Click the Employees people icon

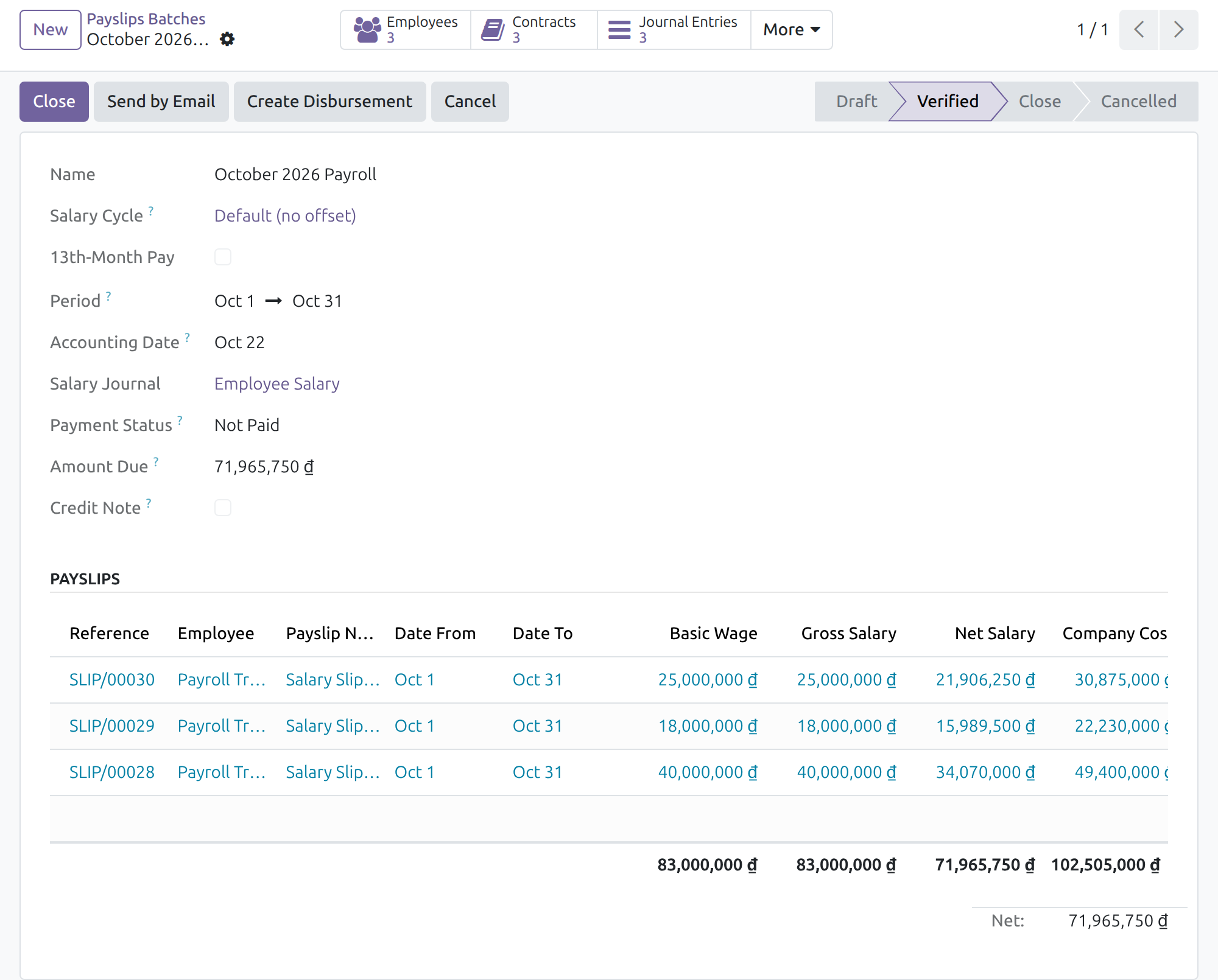(367, 30)
